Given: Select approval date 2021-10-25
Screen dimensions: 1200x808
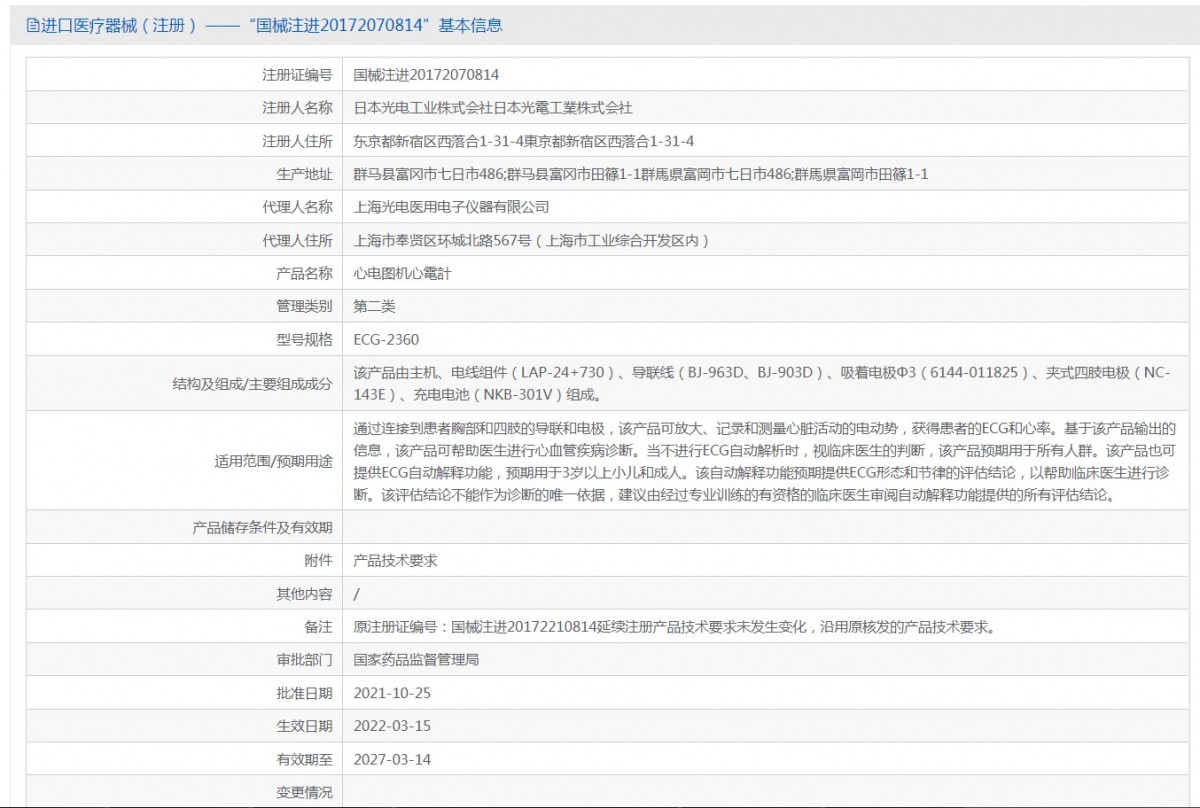Looking at the screenshot, I should tap(392, 692).
